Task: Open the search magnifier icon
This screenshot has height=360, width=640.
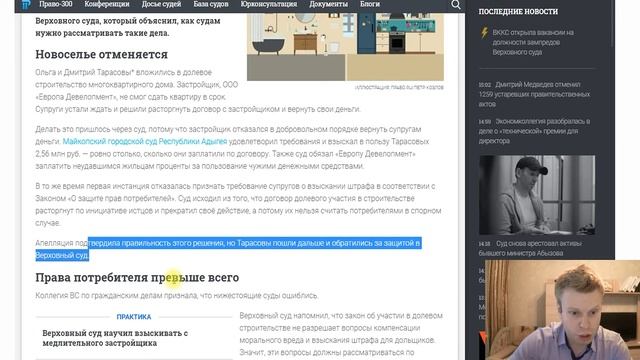Action: (456, 4)
